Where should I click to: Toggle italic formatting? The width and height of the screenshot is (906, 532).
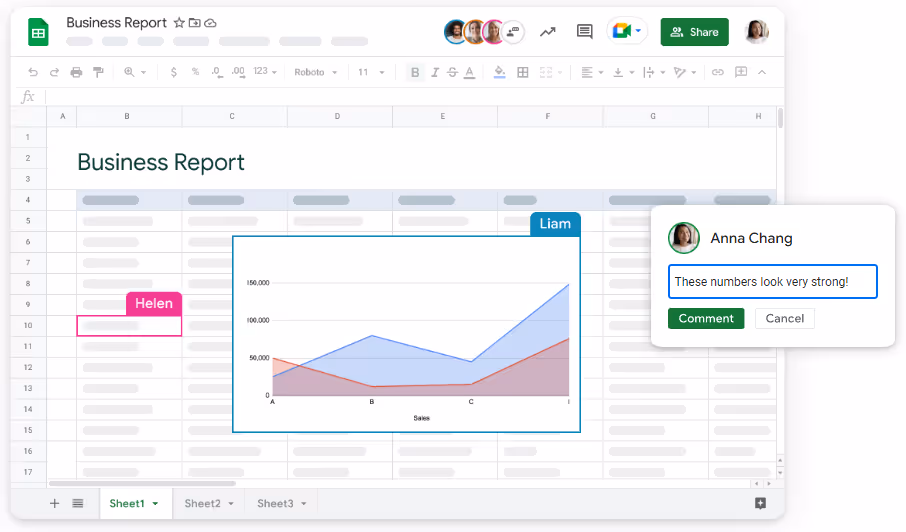[x=435, y=72]
